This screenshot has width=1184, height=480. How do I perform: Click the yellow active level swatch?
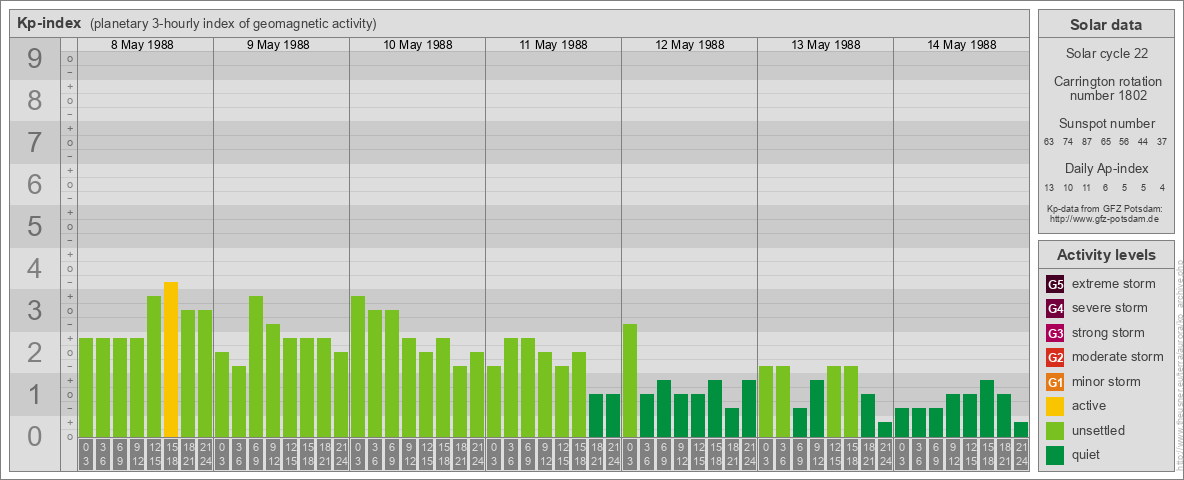tap(1055, 406)
